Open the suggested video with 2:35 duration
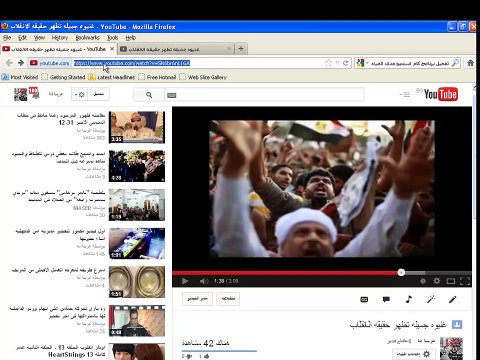Image resolution: width=480 pixels, height=360 pixels. click(x=137, y=127)
